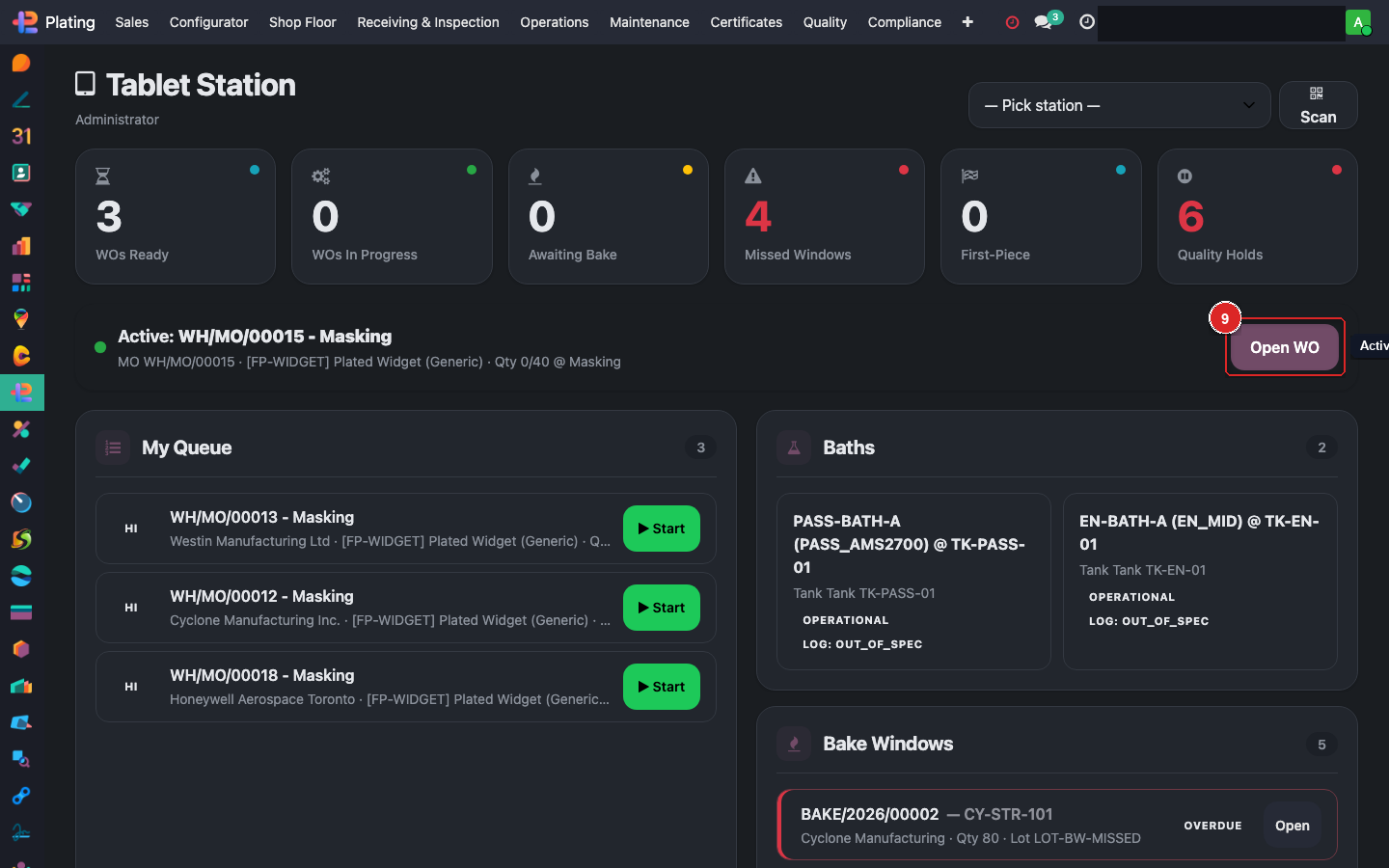The image size is (1389, 868).
Task: Click the red timer icon in top bar
Action: point(1012,22)
